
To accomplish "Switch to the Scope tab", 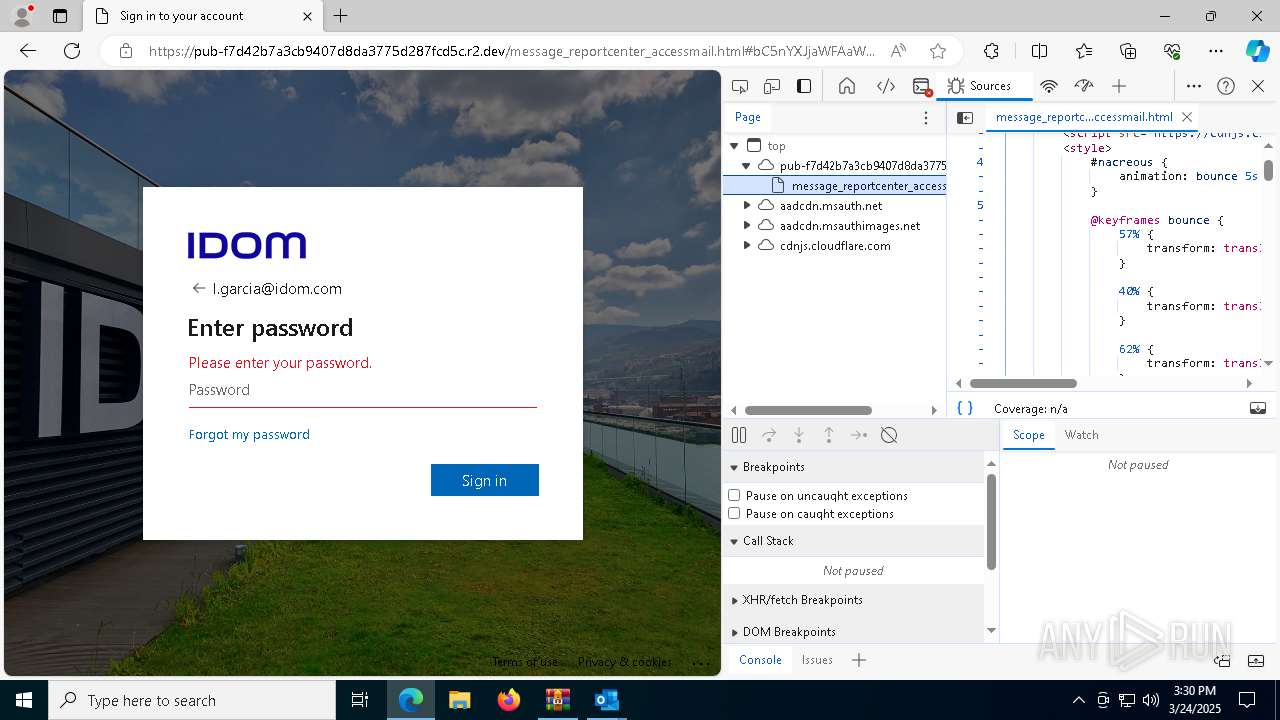I will click(1028, 435).
